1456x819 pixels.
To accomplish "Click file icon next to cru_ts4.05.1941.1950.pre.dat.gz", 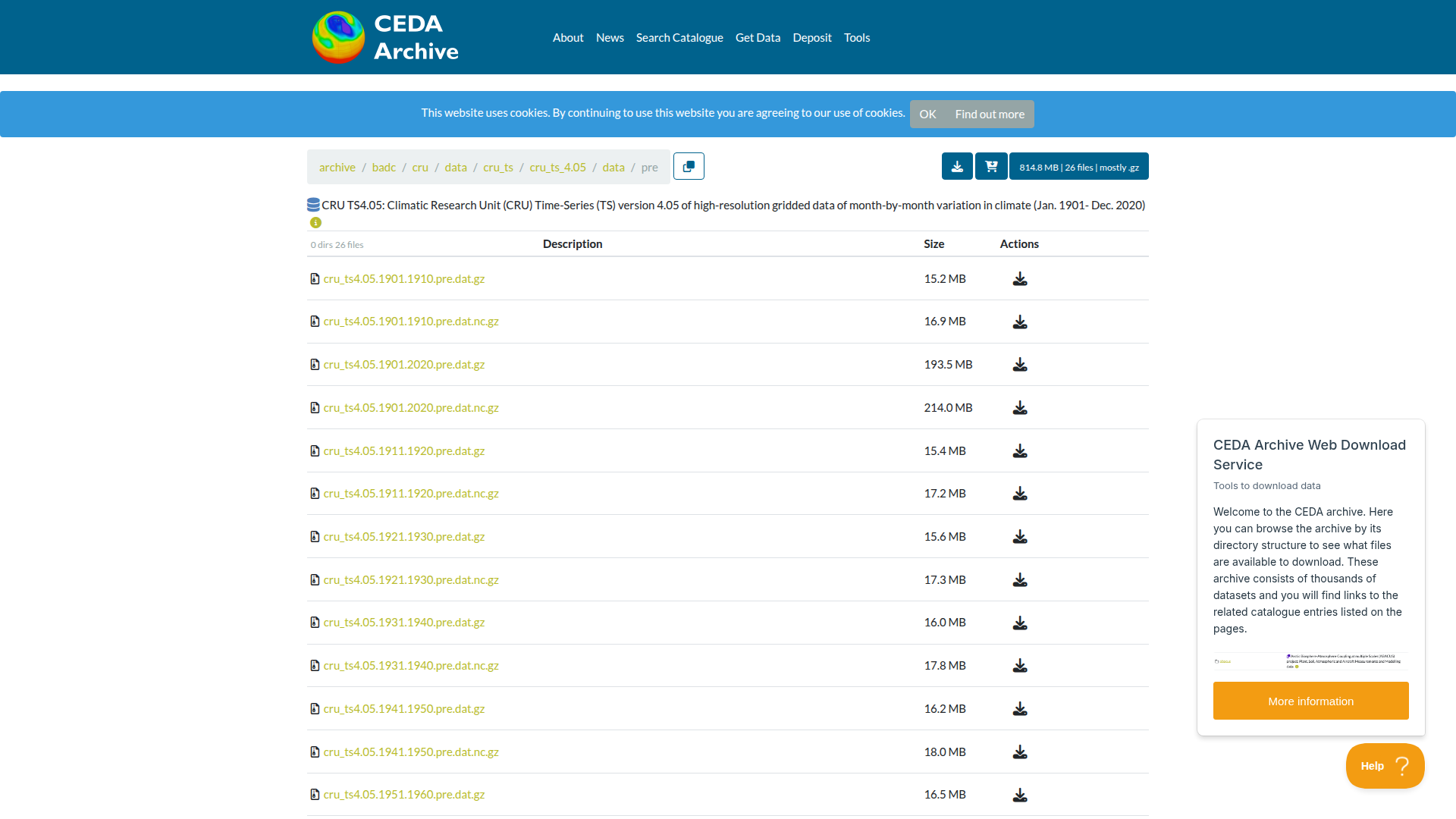I will 315,708.
